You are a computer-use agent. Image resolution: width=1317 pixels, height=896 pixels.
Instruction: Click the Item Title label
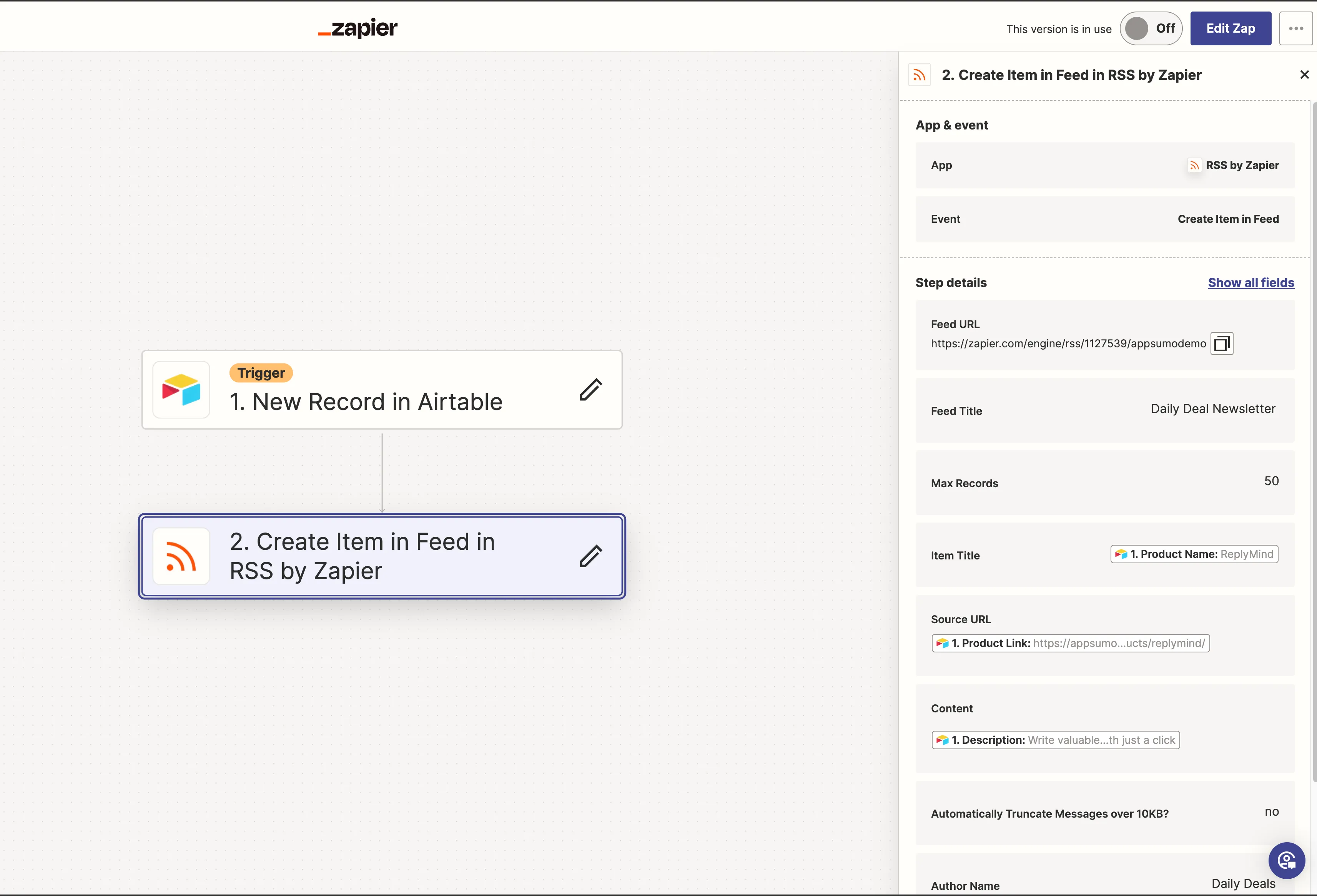[955, 556]
